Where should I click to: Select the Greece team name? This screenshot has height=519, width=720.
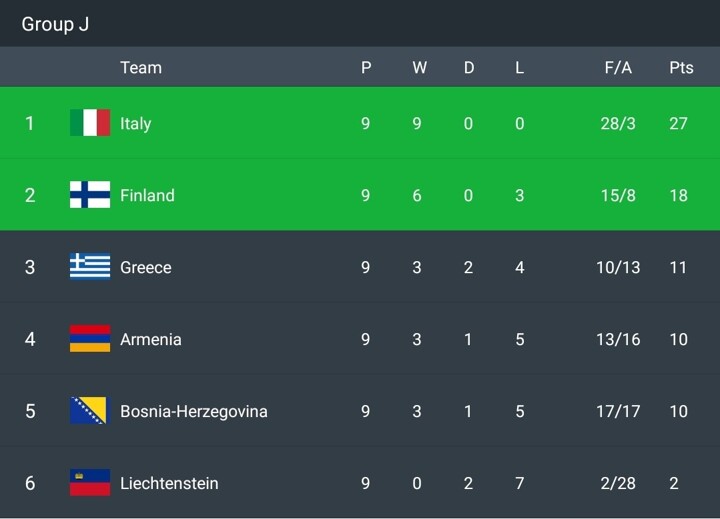[146, 267]
